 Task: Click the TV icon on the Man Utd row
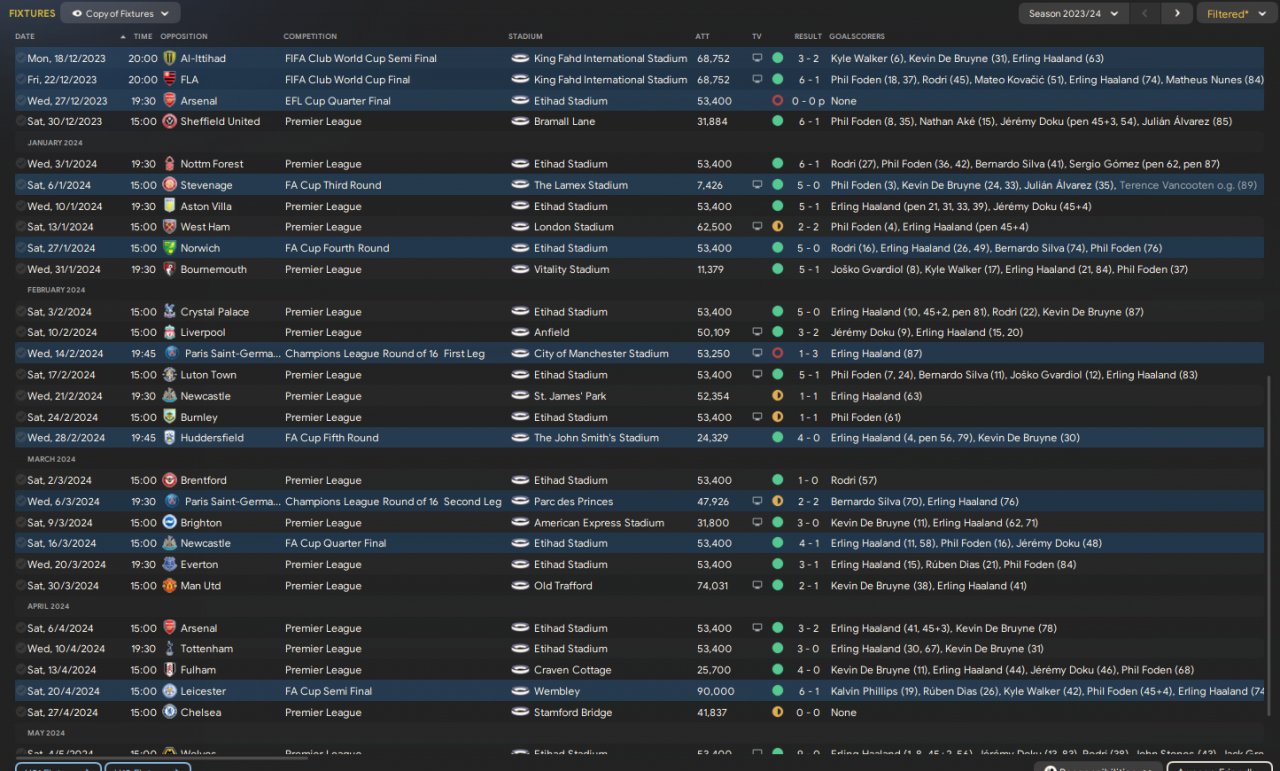[x=757, y=586]
